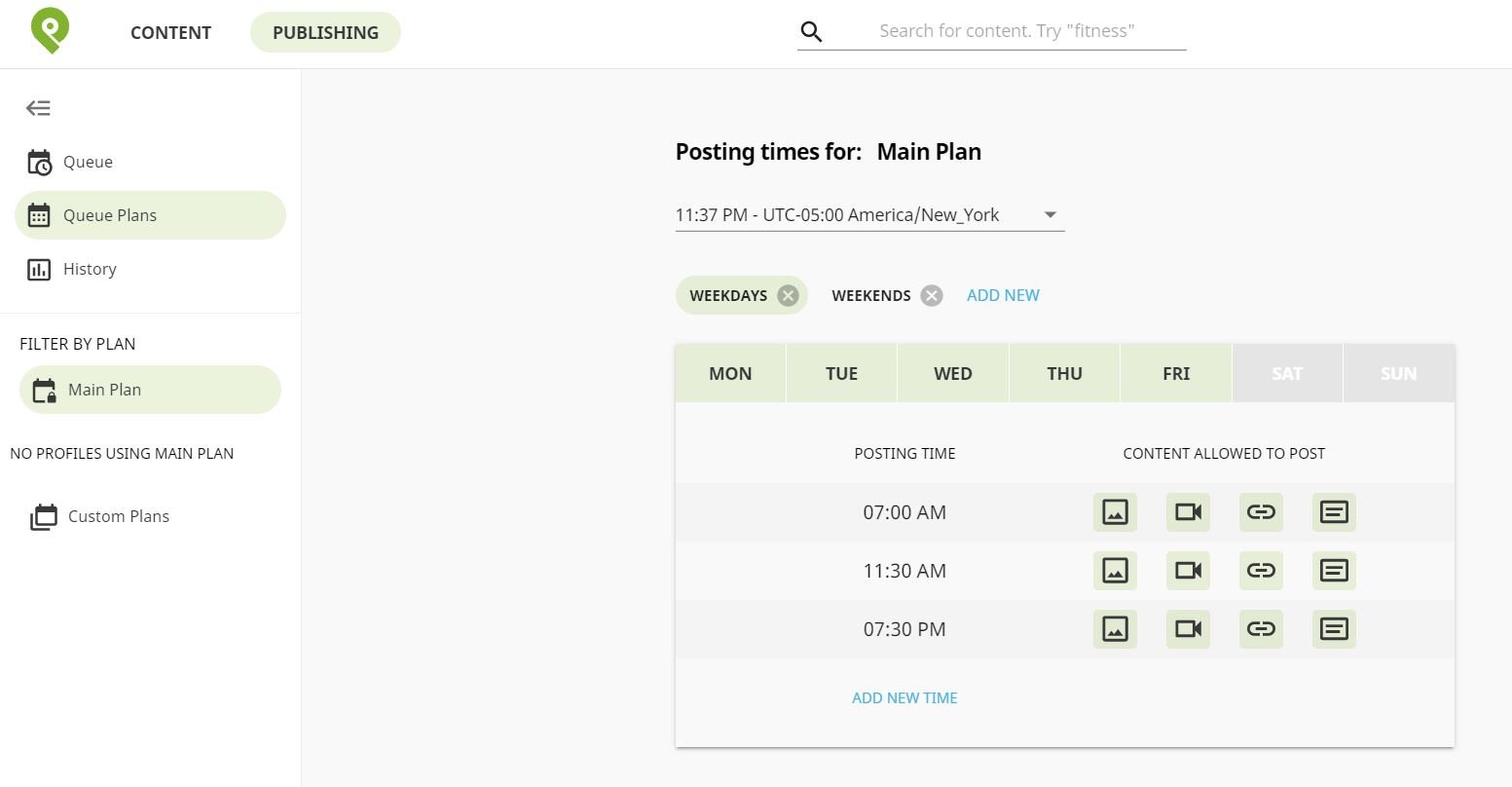Select the image content type for 07:00 AM

1114,511
